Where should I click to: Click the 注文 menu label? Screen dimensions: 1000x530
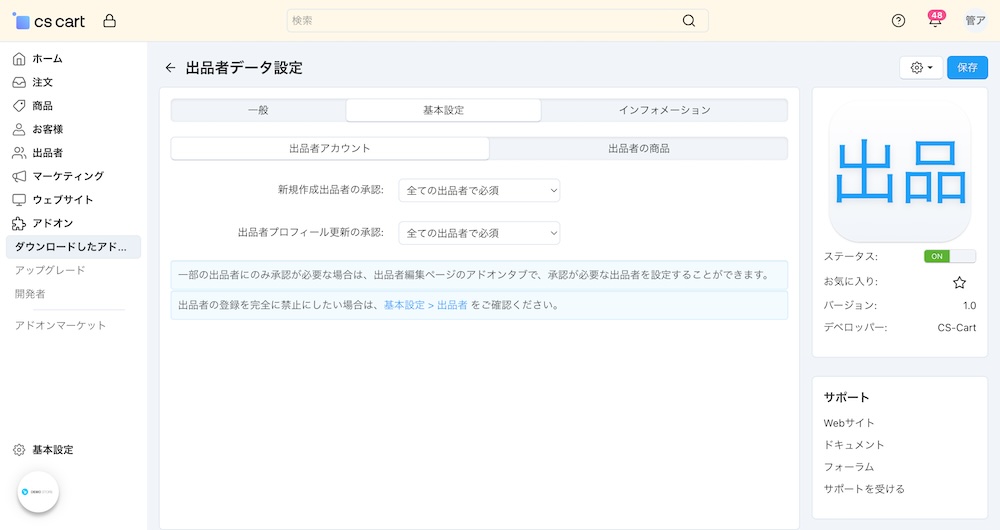tap(43, 82)
